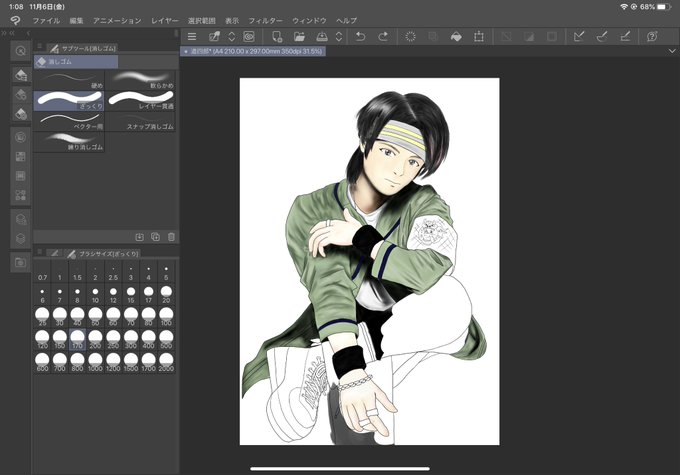Click the up-down stepper arrows next to the save icon
The height and width of the screenshot is (475, 680).
pyautogui.click(x=339, y=36)
